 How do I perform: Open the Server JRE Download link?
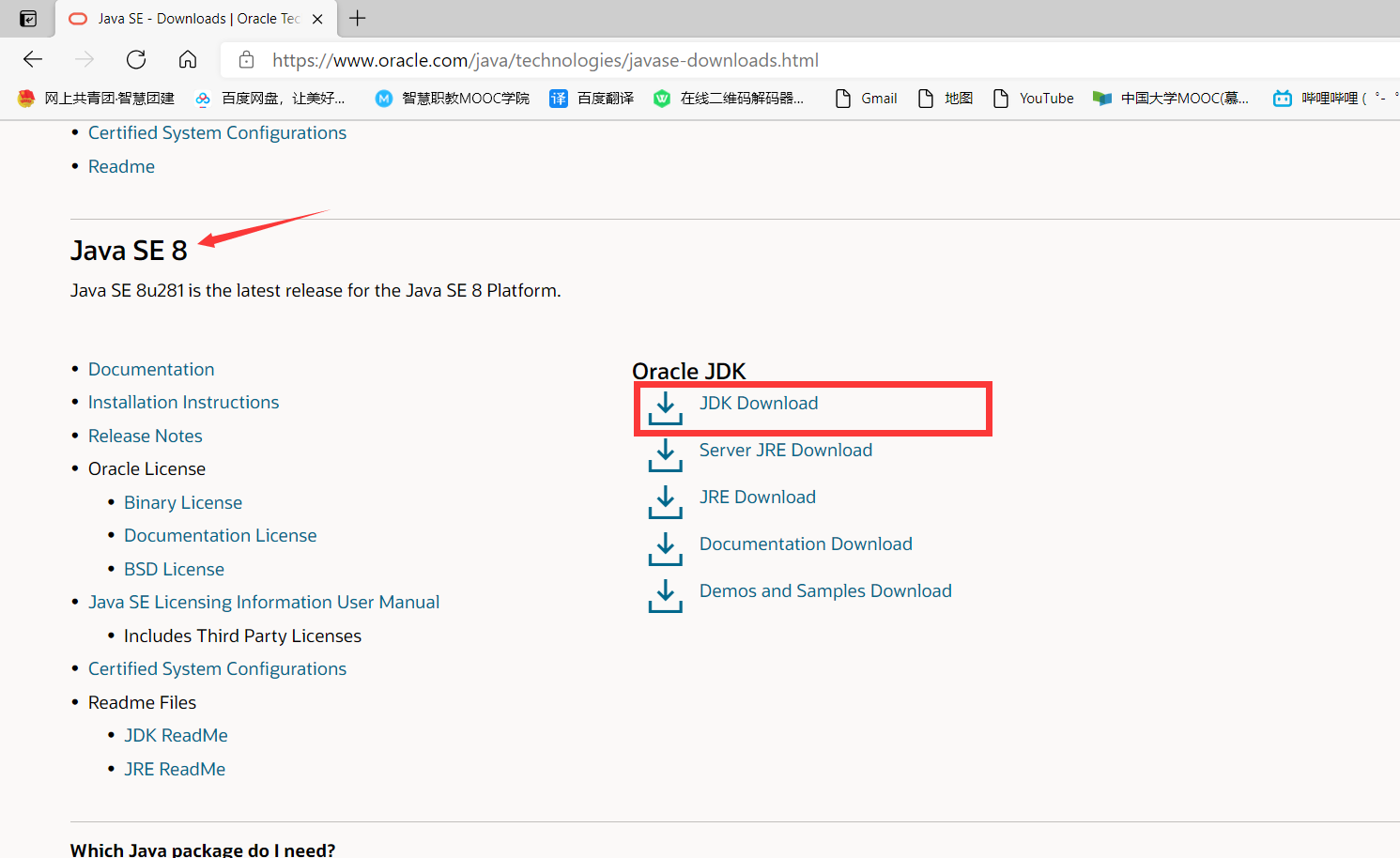(x=786, y=450)
